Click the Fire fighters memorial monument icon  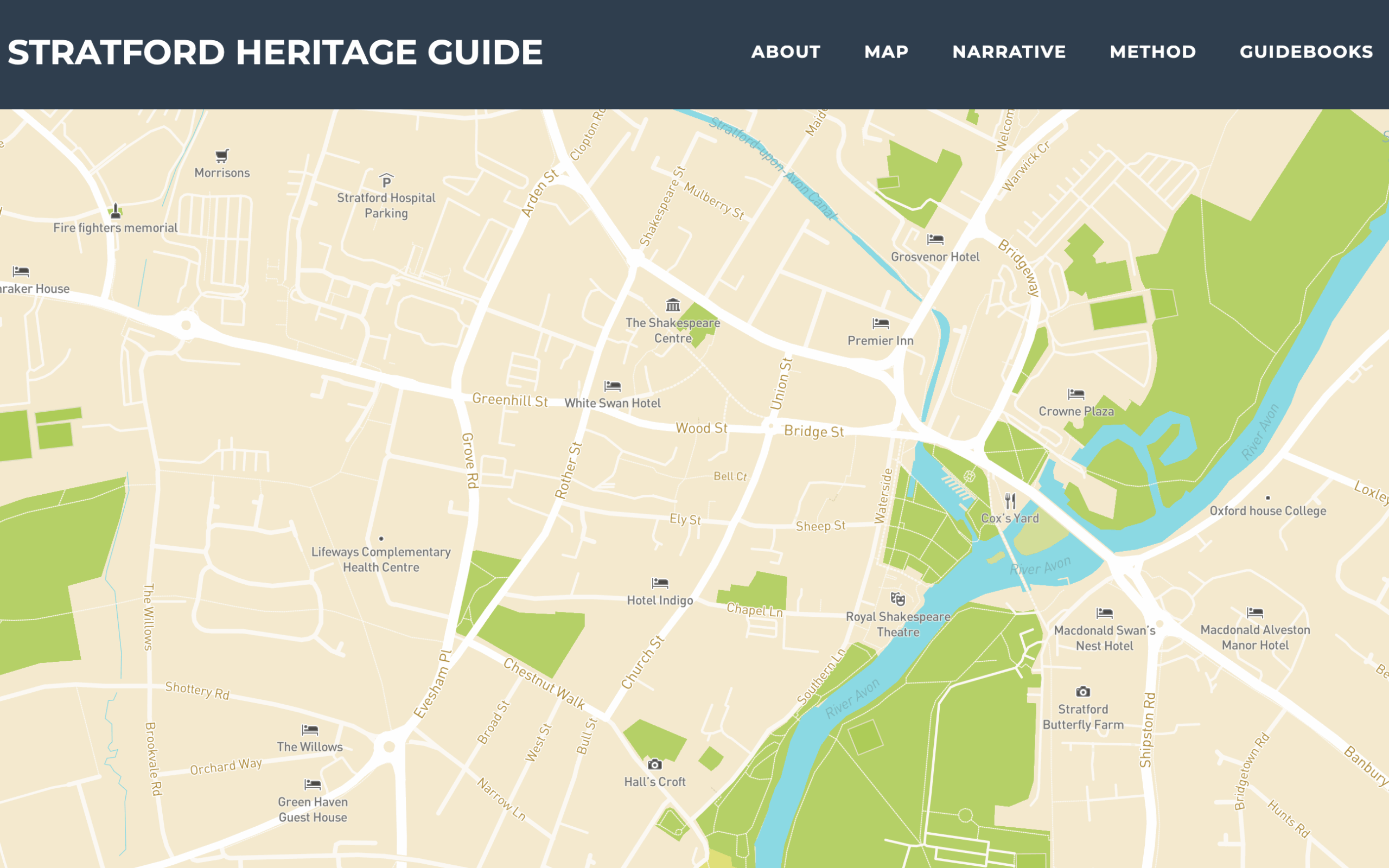116,210
